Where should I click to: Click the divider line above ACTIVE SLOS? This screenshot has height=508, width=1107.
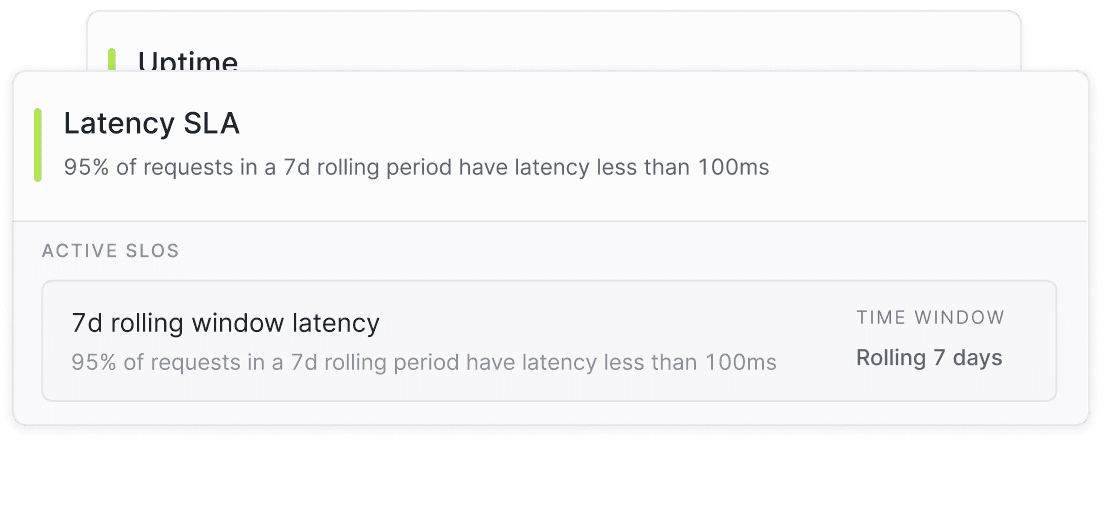pos(550,221)
